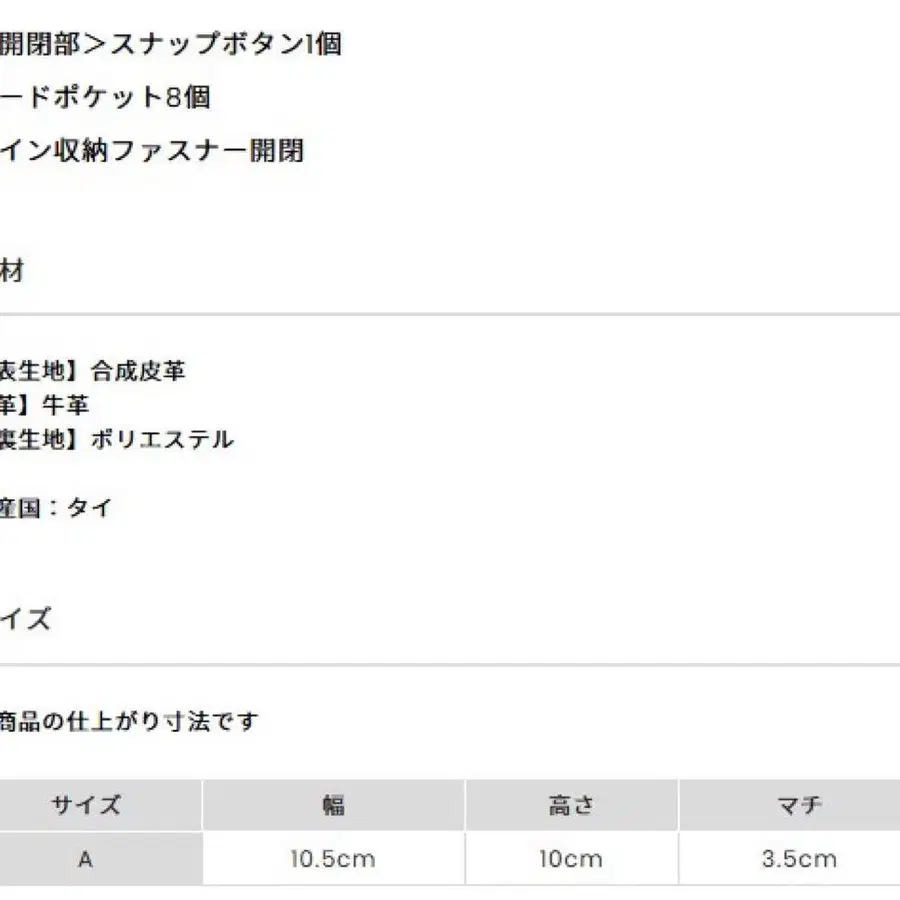The width and height of the screenshot is (900, 900).
Task: Click the ードポケット8個 text line
Action: pos(105,97)
